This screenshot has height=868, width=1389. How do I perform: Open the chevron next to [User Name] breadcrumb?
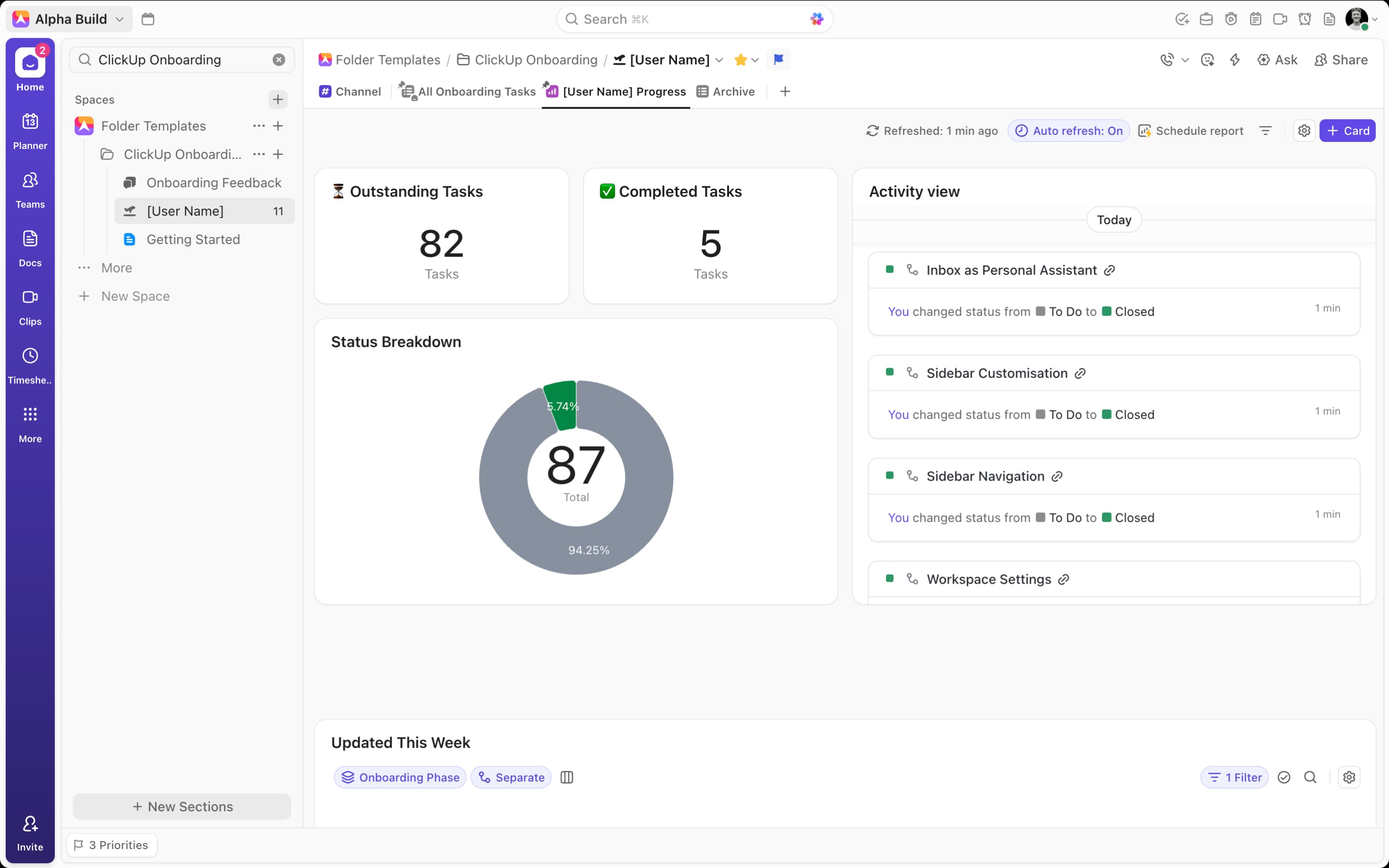[x=719, y=60]
